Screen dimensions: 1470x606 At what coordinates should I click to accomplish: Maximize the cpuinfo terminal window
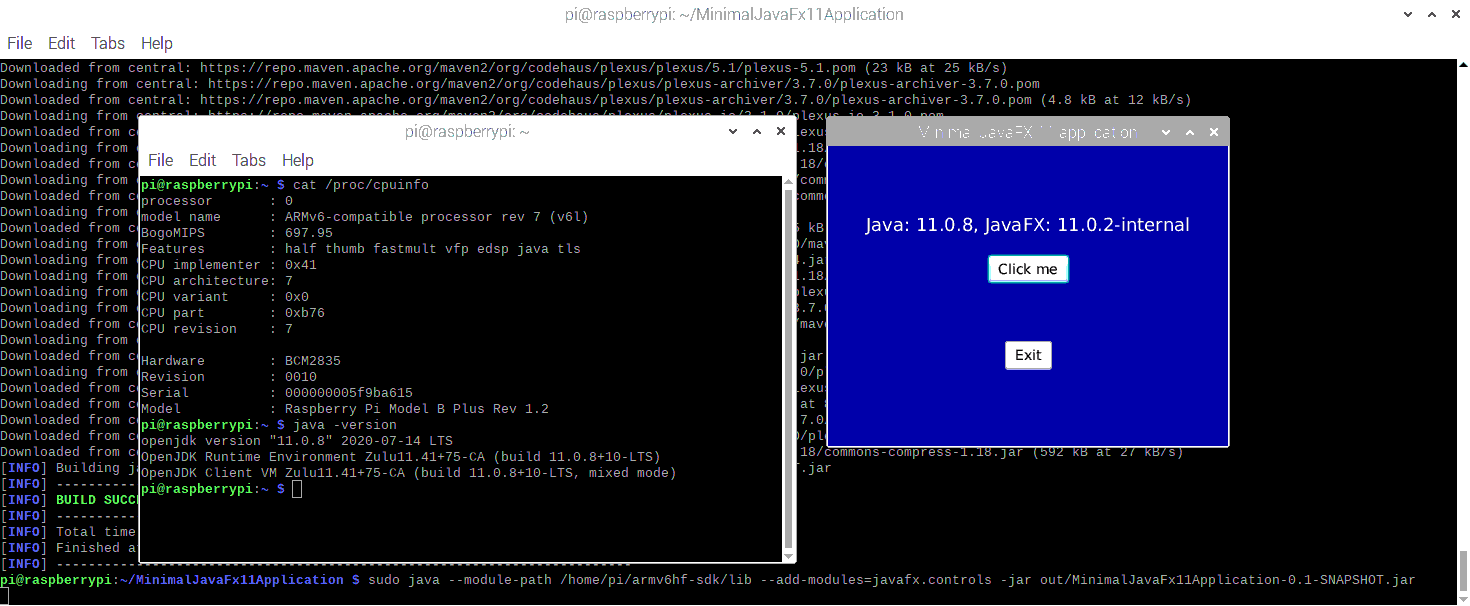pos(756,132)
